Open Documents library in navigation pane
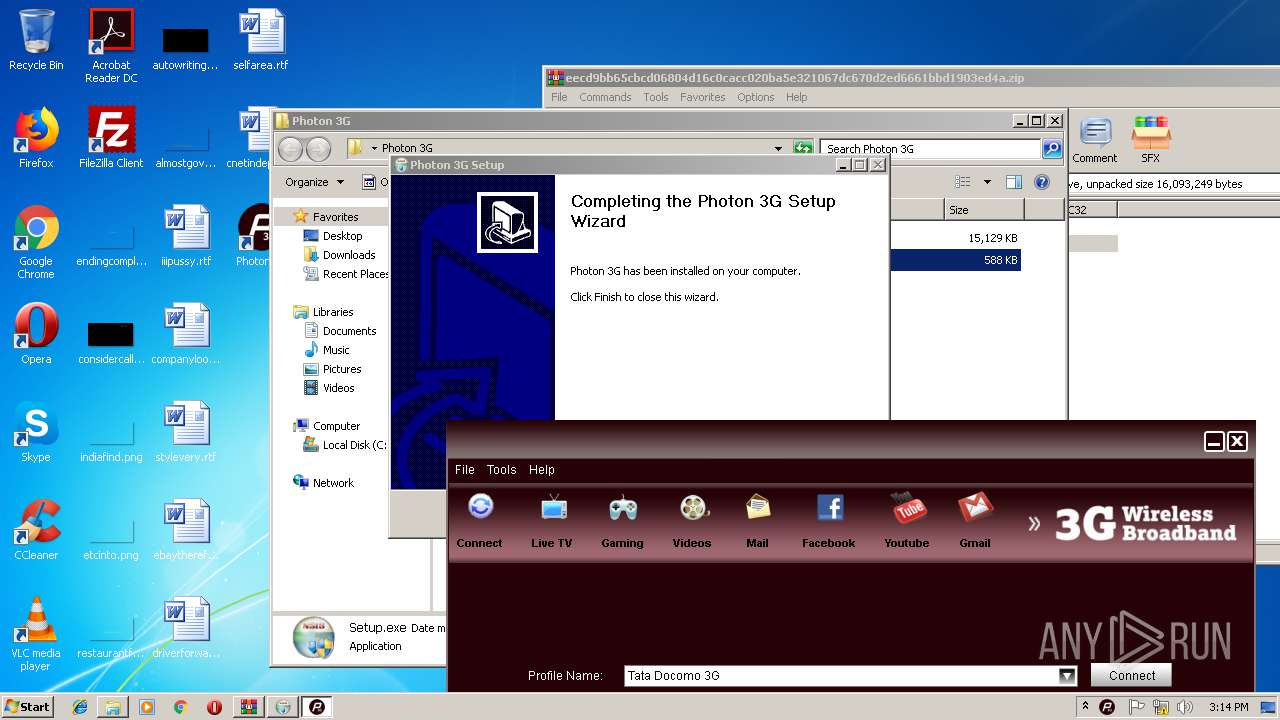The image size is (1280, 720). pos(349,331)
